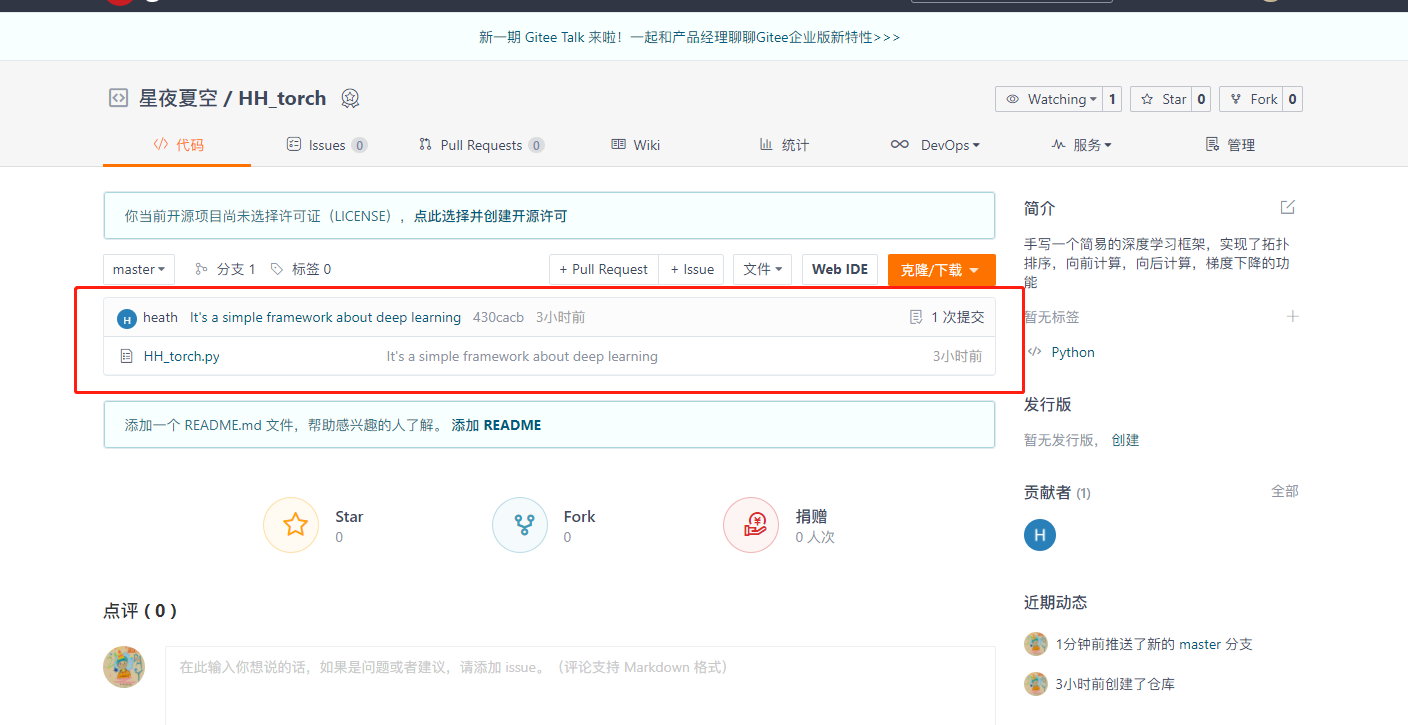Click 点此选择并创建开源许可 link

490,216
